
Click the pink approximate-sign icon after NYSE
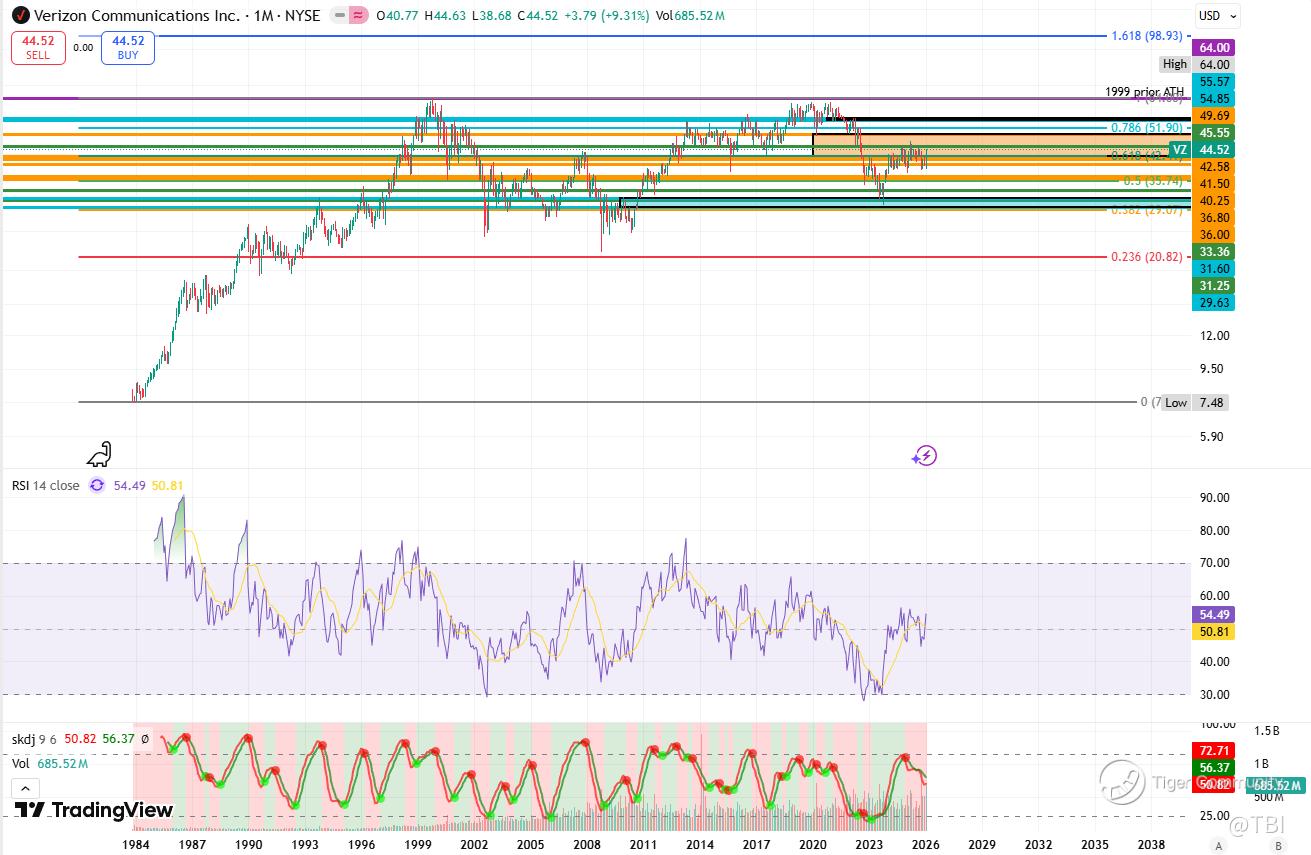coord(358,16)
